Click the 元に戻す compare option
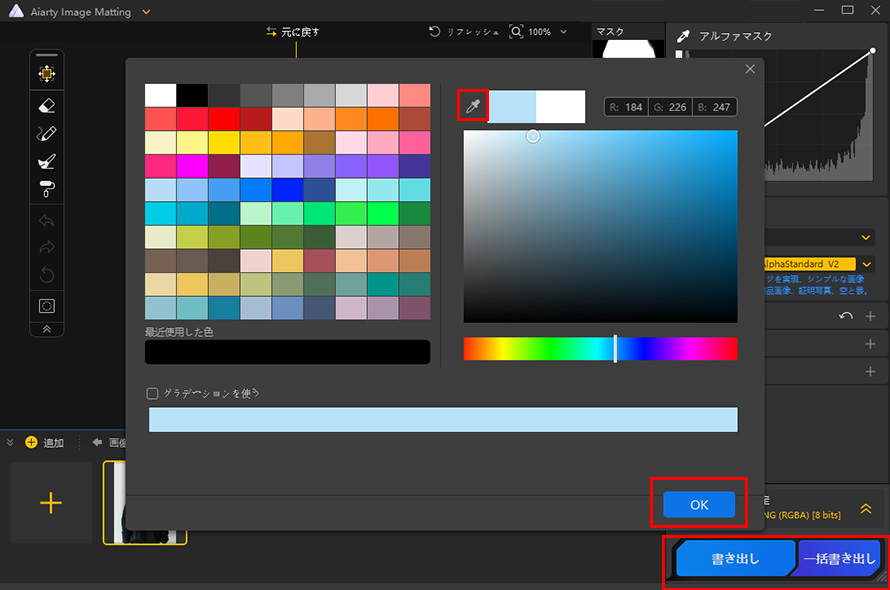 (x=292, y=32)
